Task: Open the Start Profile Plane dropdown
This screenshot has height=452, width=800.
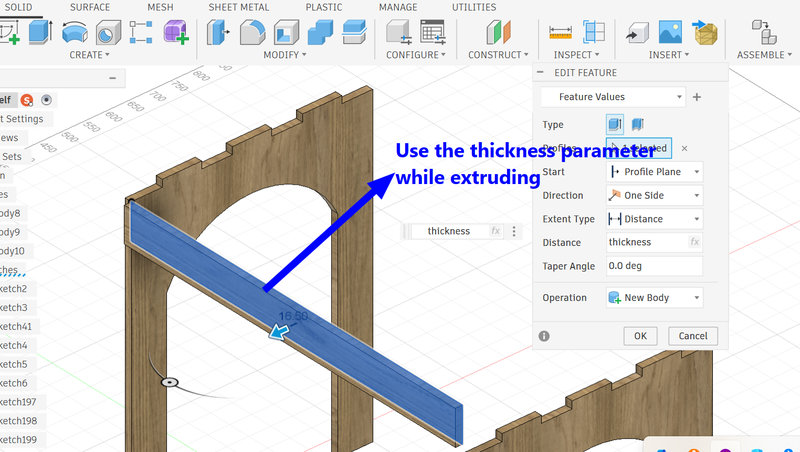Action: point(654,172)
